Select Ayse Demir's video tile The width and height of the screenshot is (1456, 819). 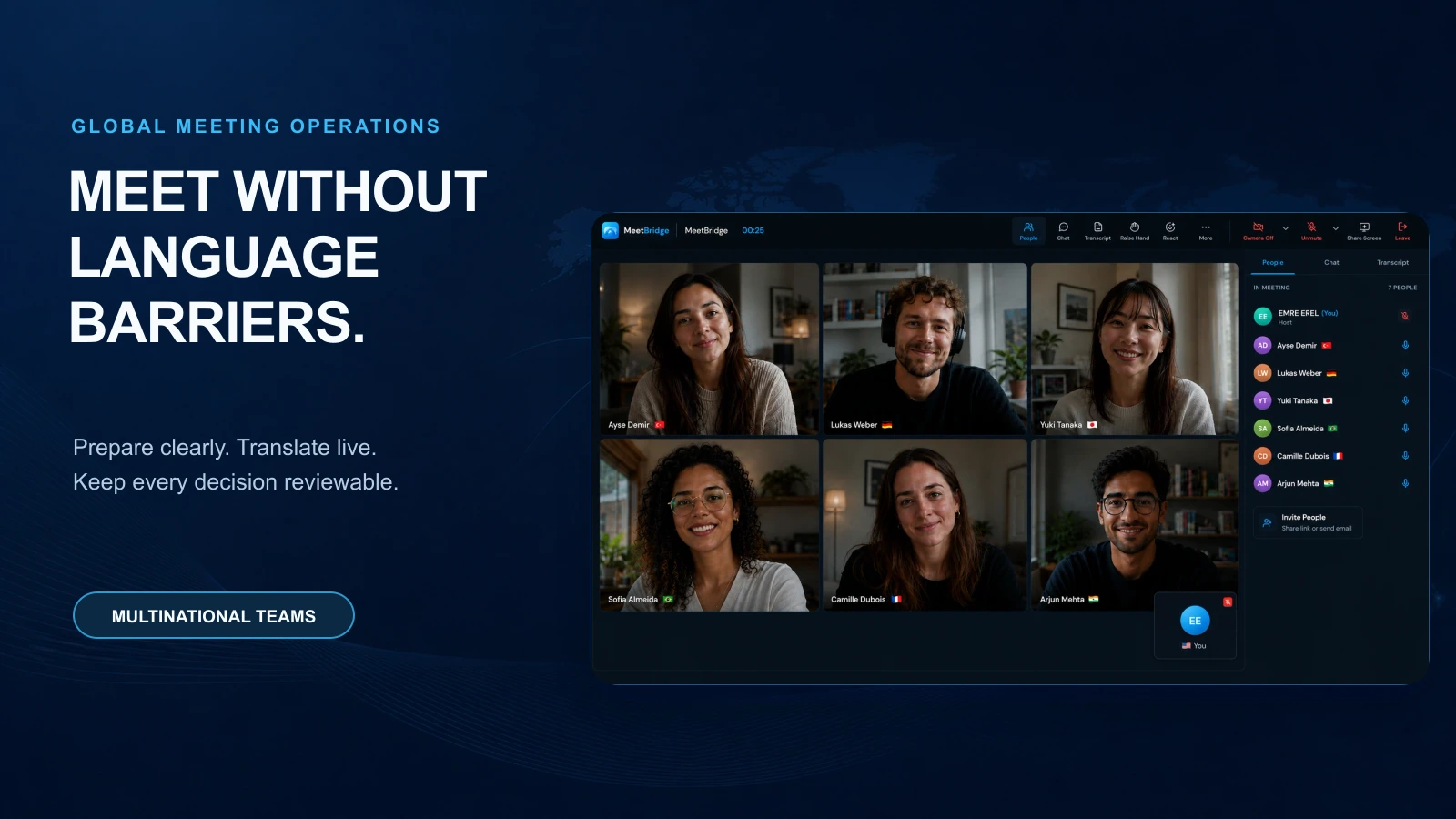coord(709,349)
